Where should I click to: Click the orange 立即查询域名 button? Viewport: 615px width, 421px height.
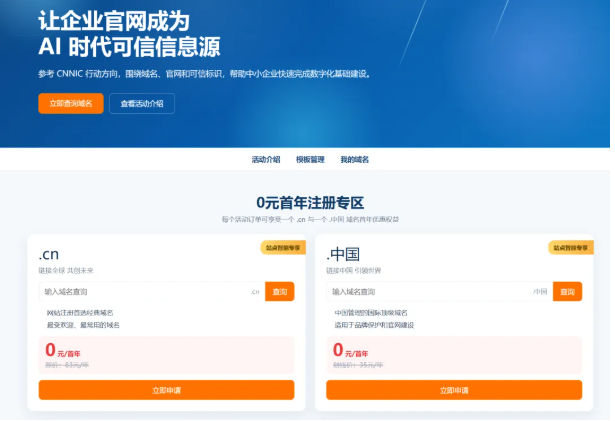tap(71, 104)
